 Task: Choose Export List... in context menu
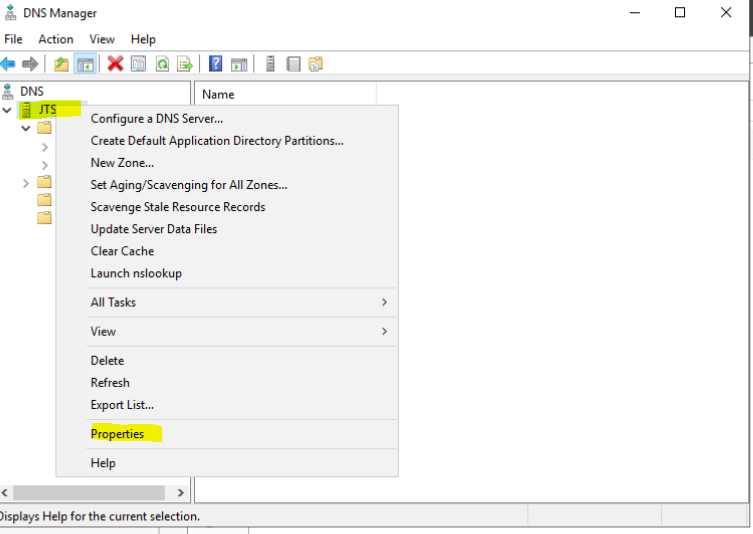227,405
